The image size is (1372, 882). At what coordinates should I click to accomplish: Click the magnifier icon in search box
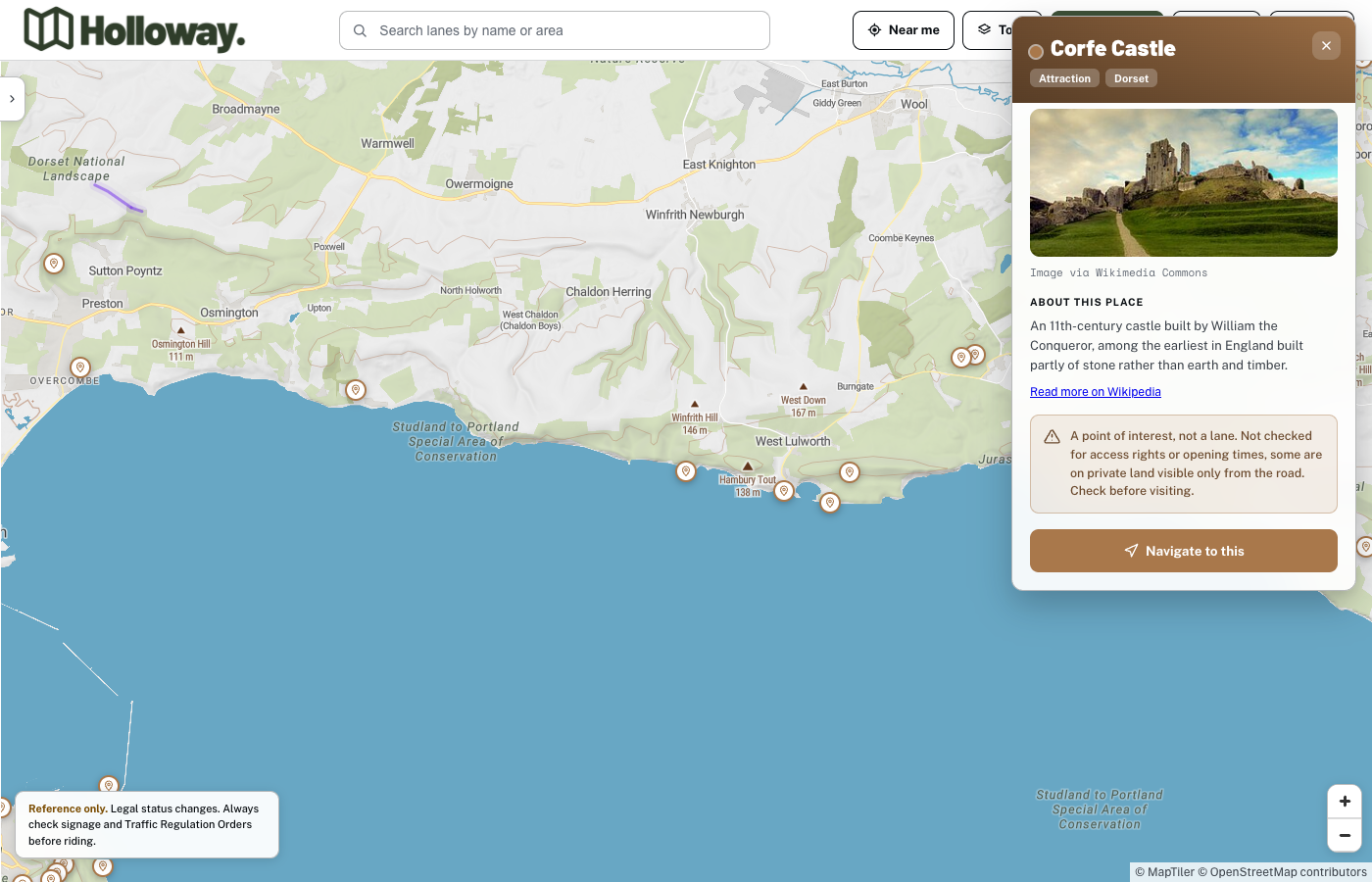[360, 30]
